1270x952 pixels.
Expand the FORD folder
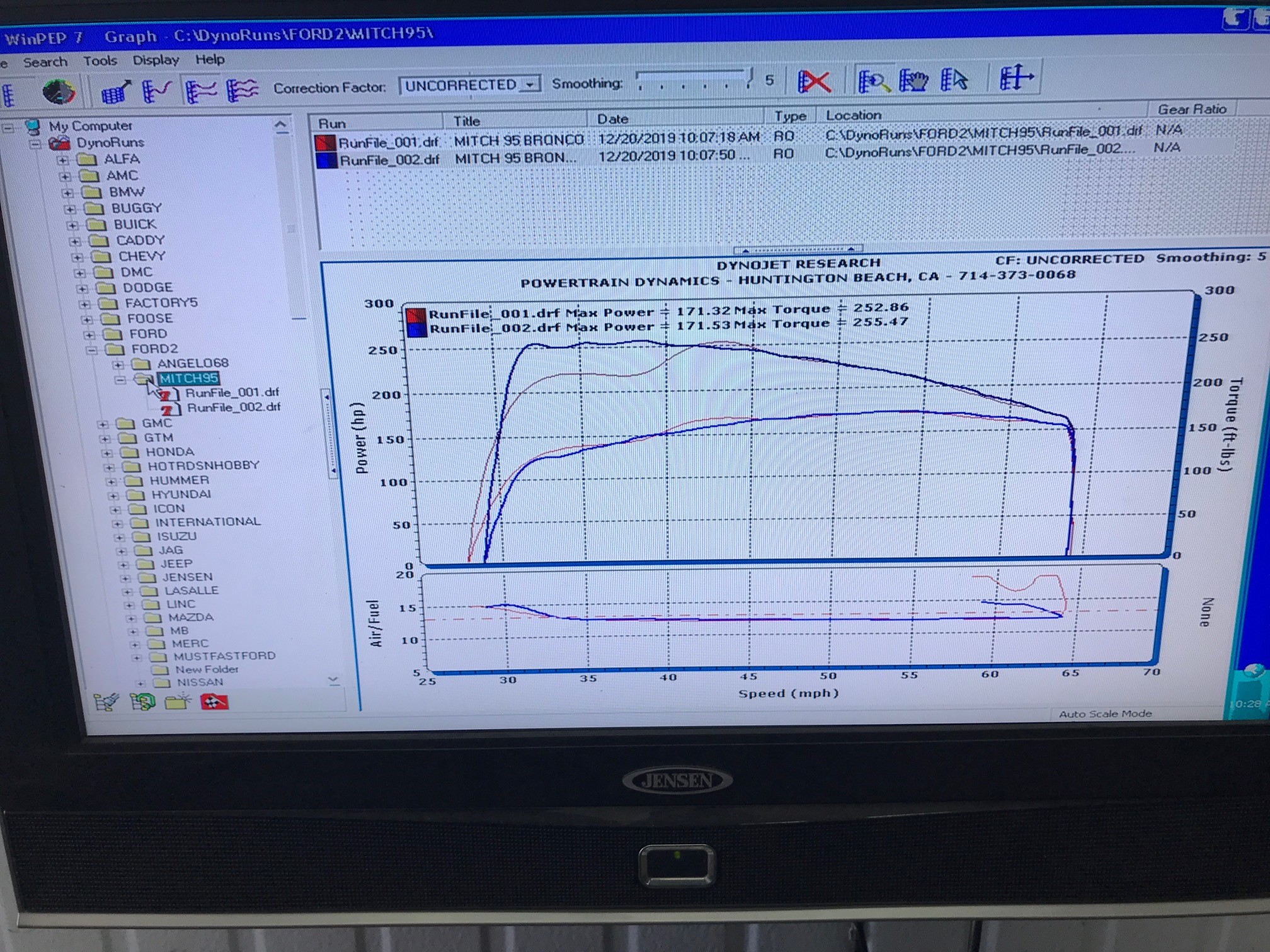(89, 335)
